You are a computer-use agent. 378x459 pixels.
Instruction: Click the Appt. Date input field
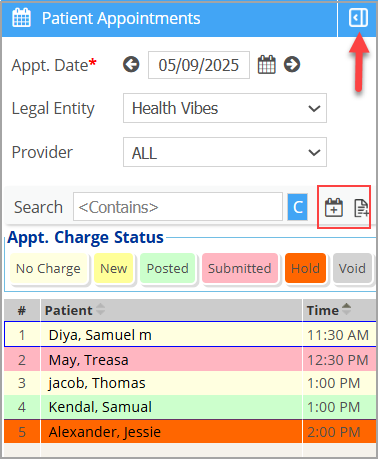click(x=199, y=65)
